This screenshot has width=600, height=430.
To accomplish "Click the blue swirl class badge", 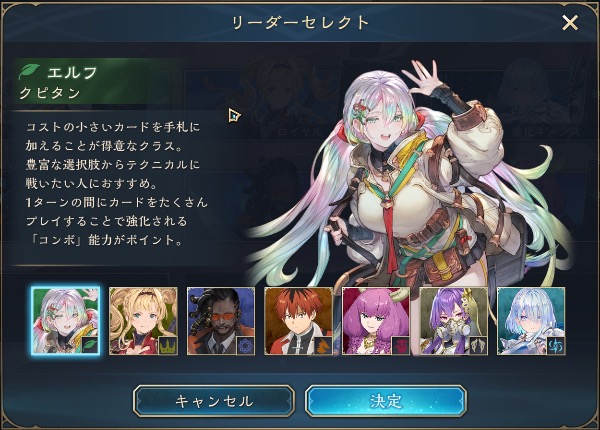I will 556,346.
